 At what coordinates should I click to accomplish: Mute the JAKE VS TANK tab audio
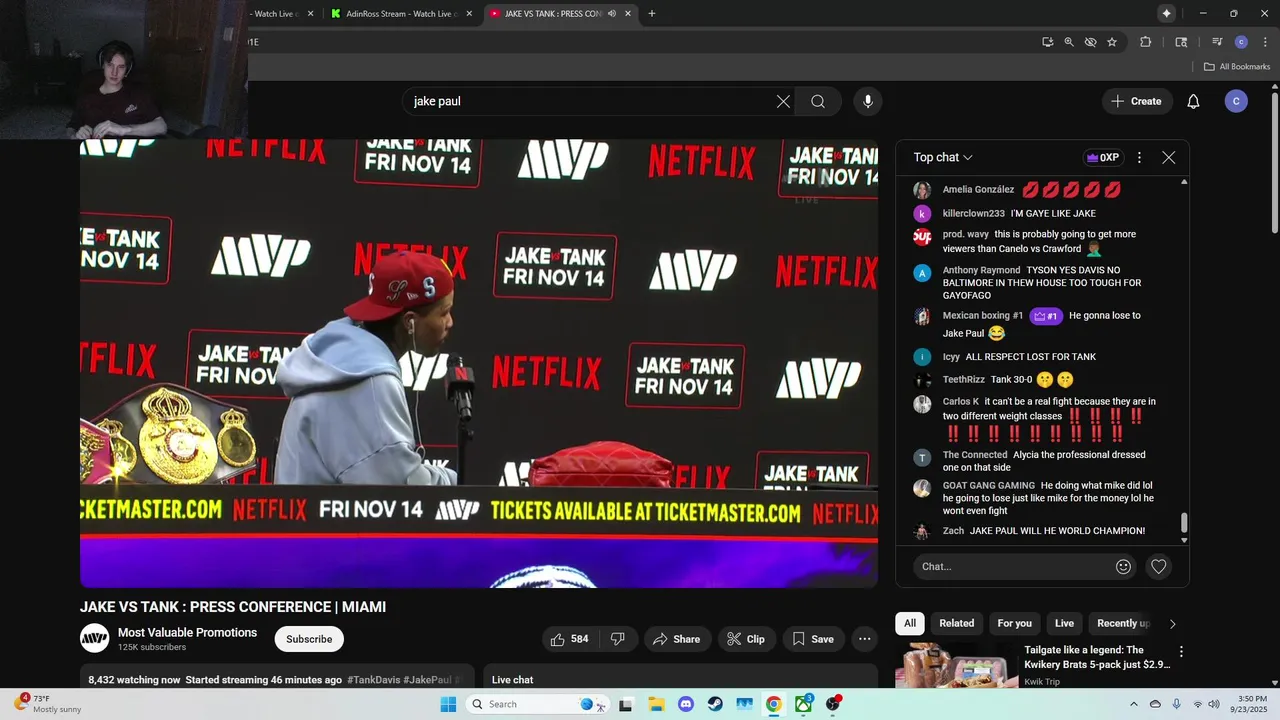tap(611, 14)
